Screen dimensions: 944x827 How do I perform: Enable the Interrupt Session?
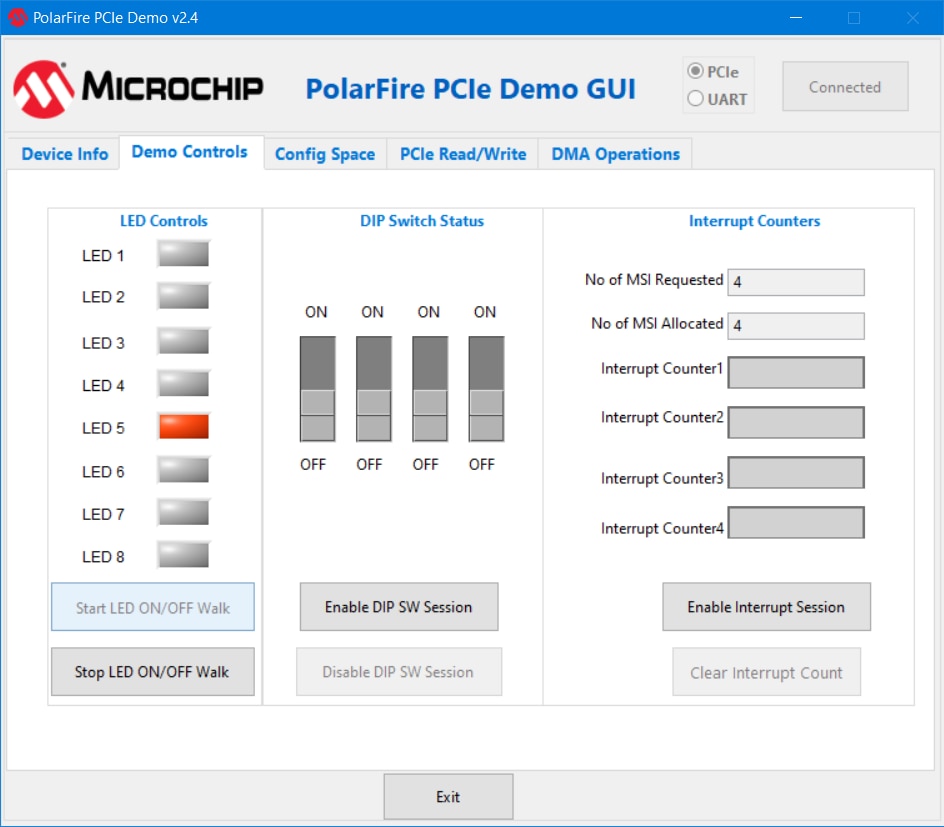click(766, 607)
